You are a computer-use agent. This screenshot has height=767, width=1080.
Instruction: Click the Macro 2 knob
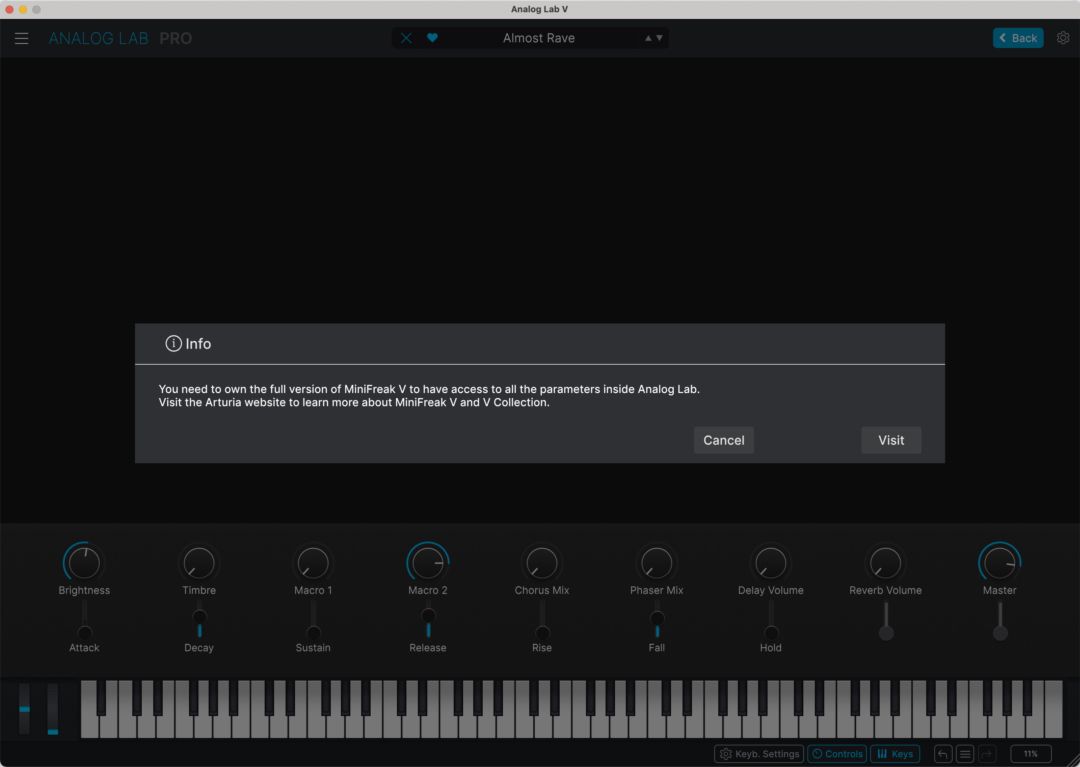pyautogui.click(x=428, y=563)
